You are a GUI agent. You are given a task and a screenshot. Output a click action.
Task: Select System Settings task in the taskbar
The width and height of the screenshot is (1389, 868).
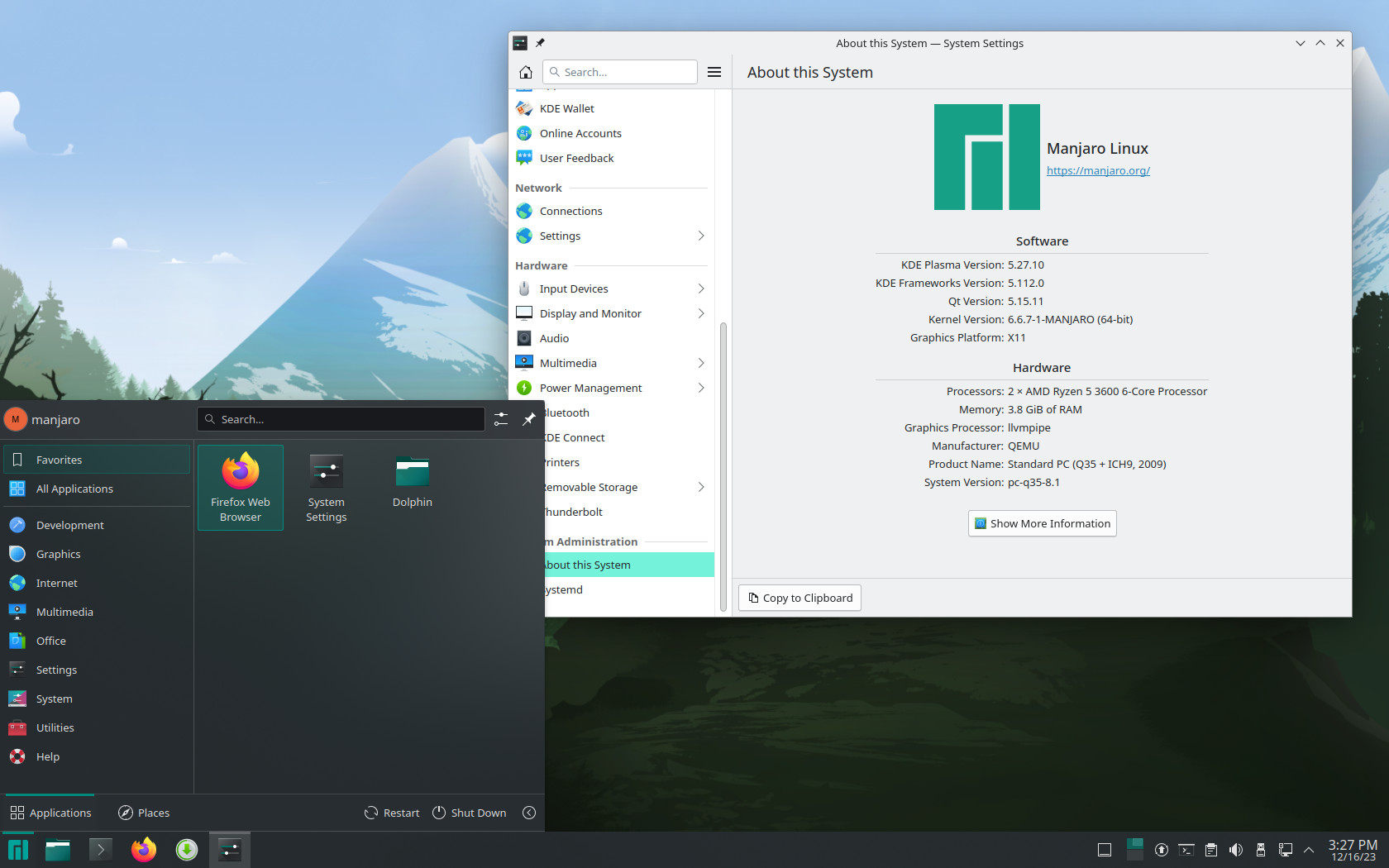(230, 850)
